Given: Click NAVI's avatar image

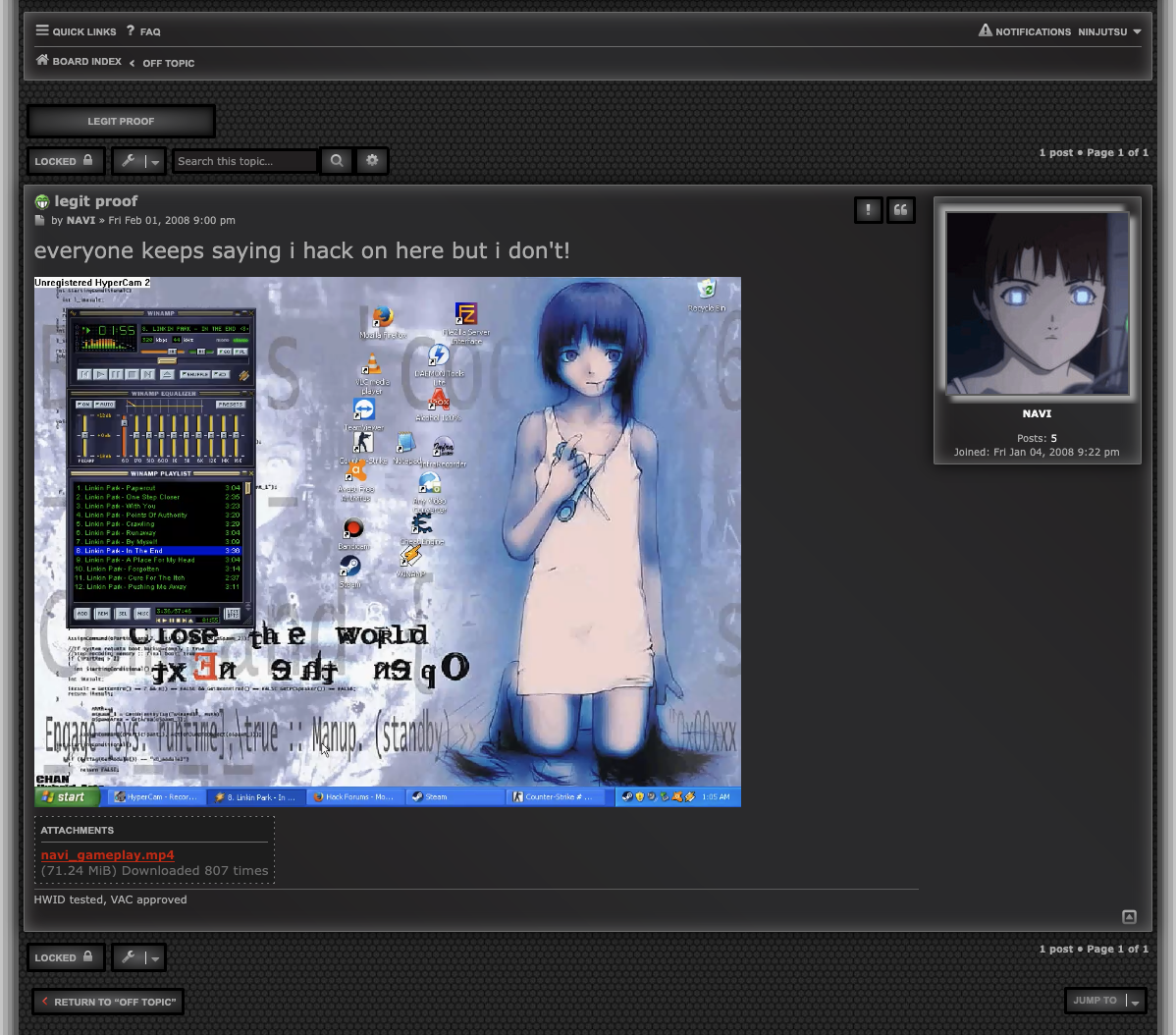Looking at the screenshot, I should [1038, 303].
